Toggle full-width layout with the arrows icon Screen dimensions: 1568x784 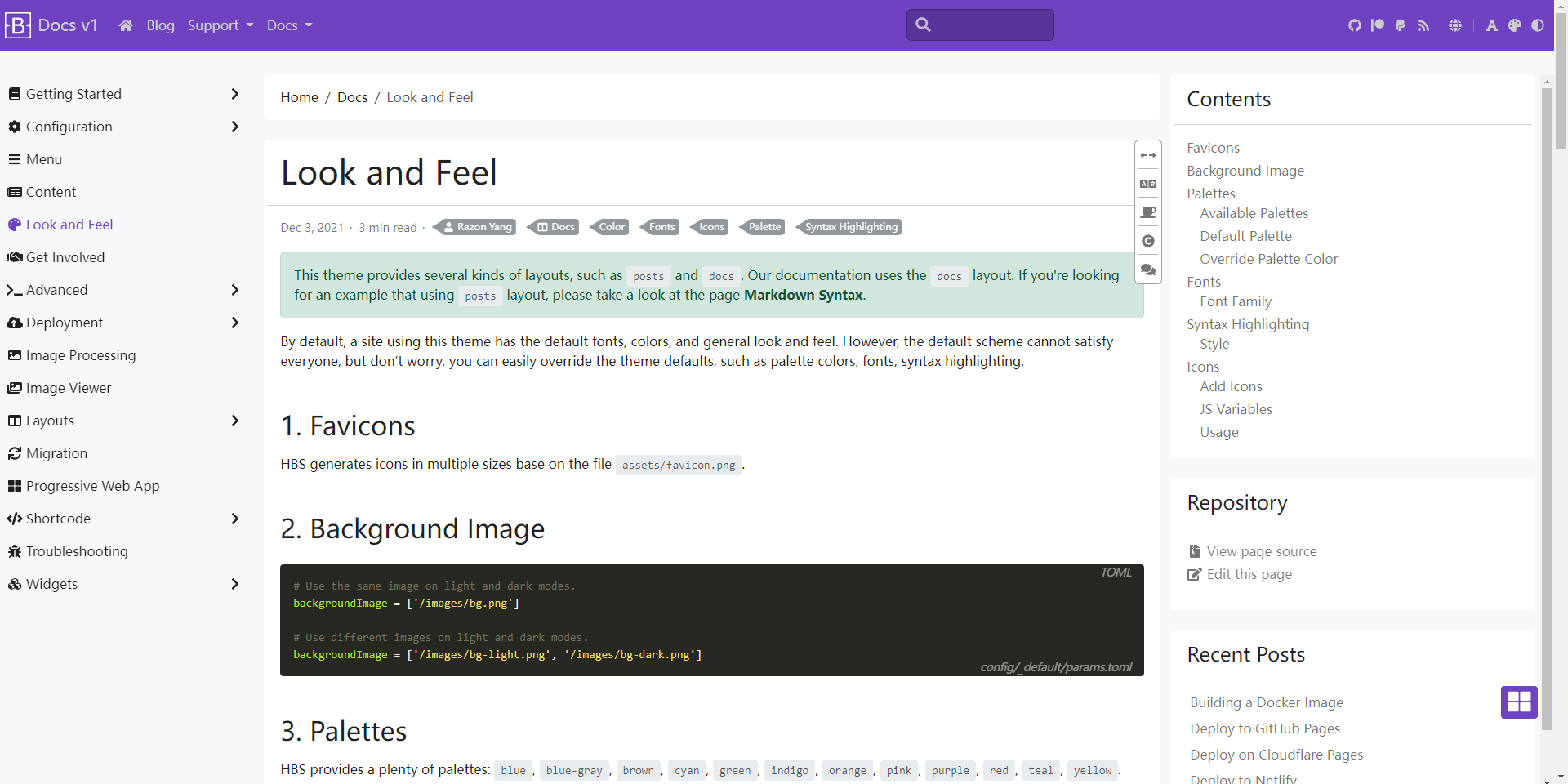click(x=1148, y=154)
